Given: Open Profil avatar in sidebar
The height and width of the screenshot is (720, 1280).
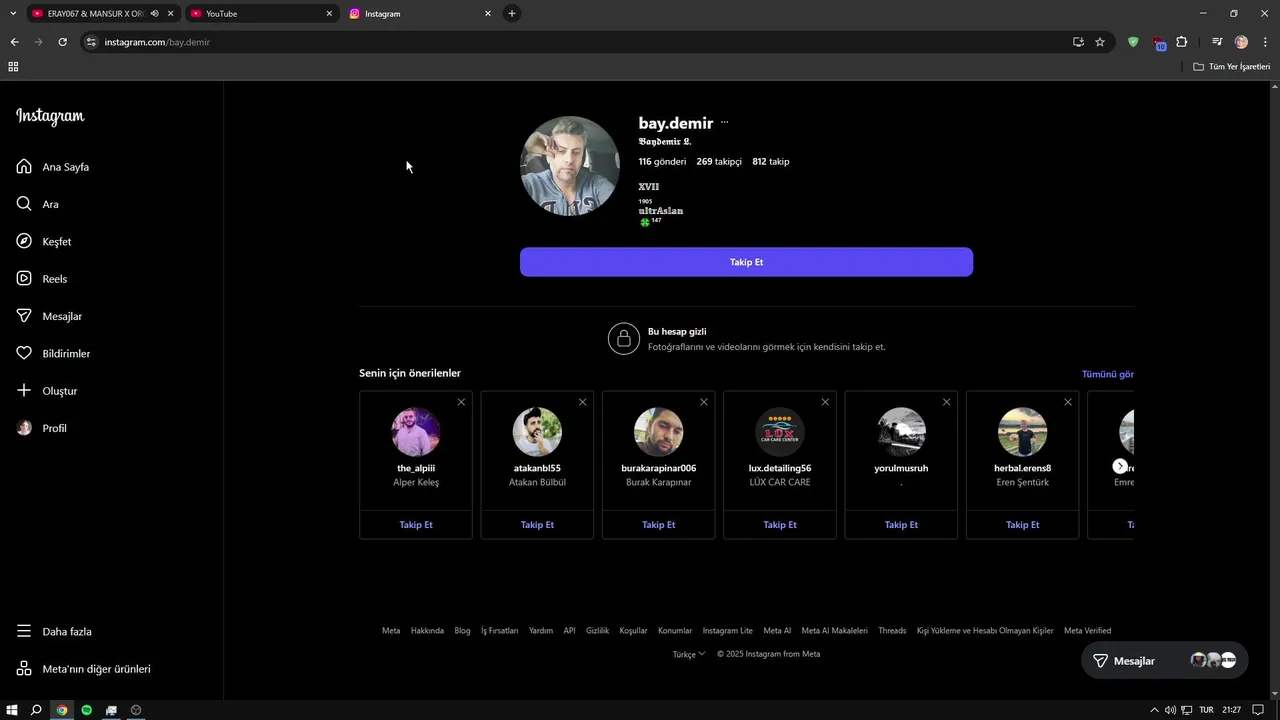Looking at the screenshot, I should tap(24, 428).
